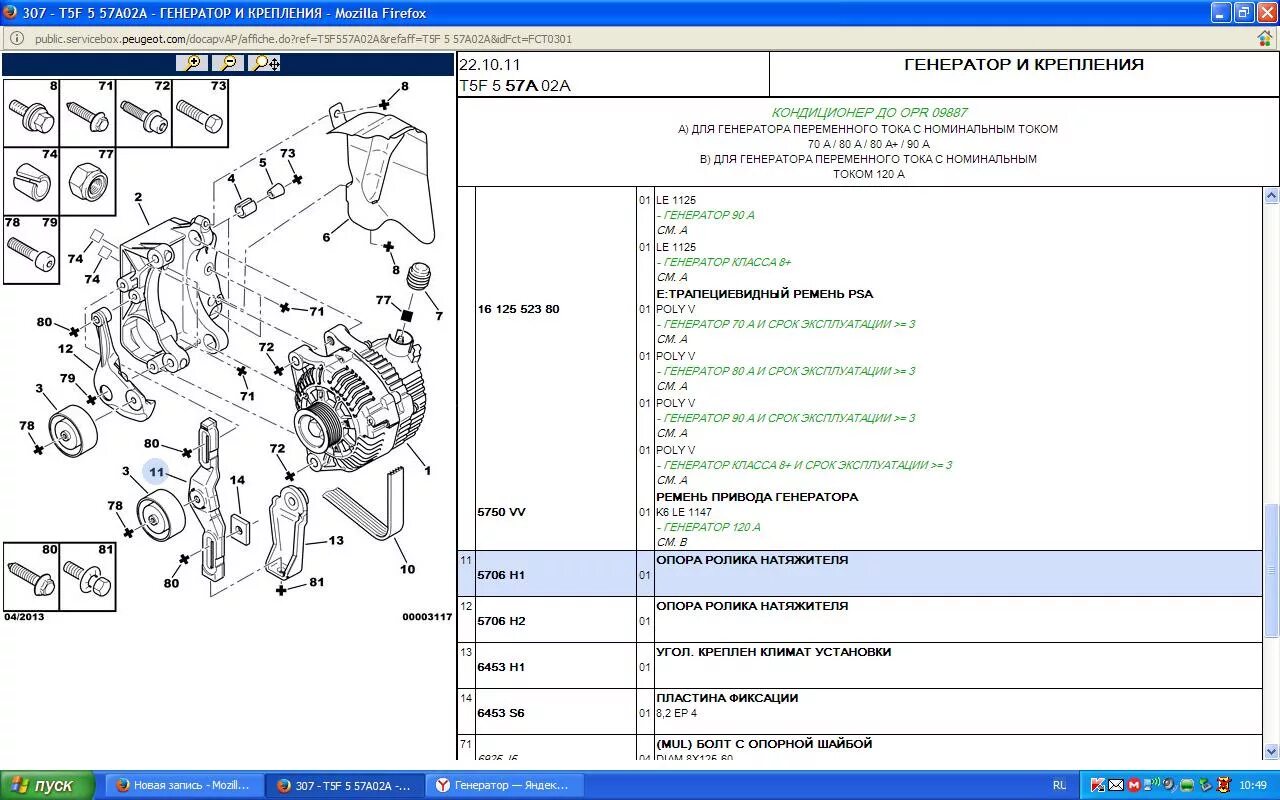Click parts list vertical scrollbar thumb

(1271, 570)
